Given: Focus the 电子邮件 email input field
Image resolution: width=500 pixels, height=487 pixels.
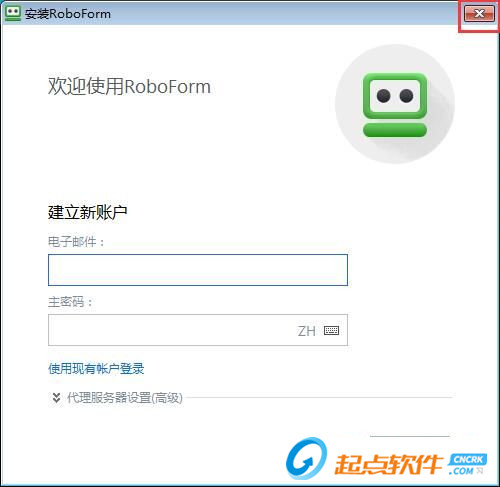Looking at the screenshot, I should coord(198,270).
